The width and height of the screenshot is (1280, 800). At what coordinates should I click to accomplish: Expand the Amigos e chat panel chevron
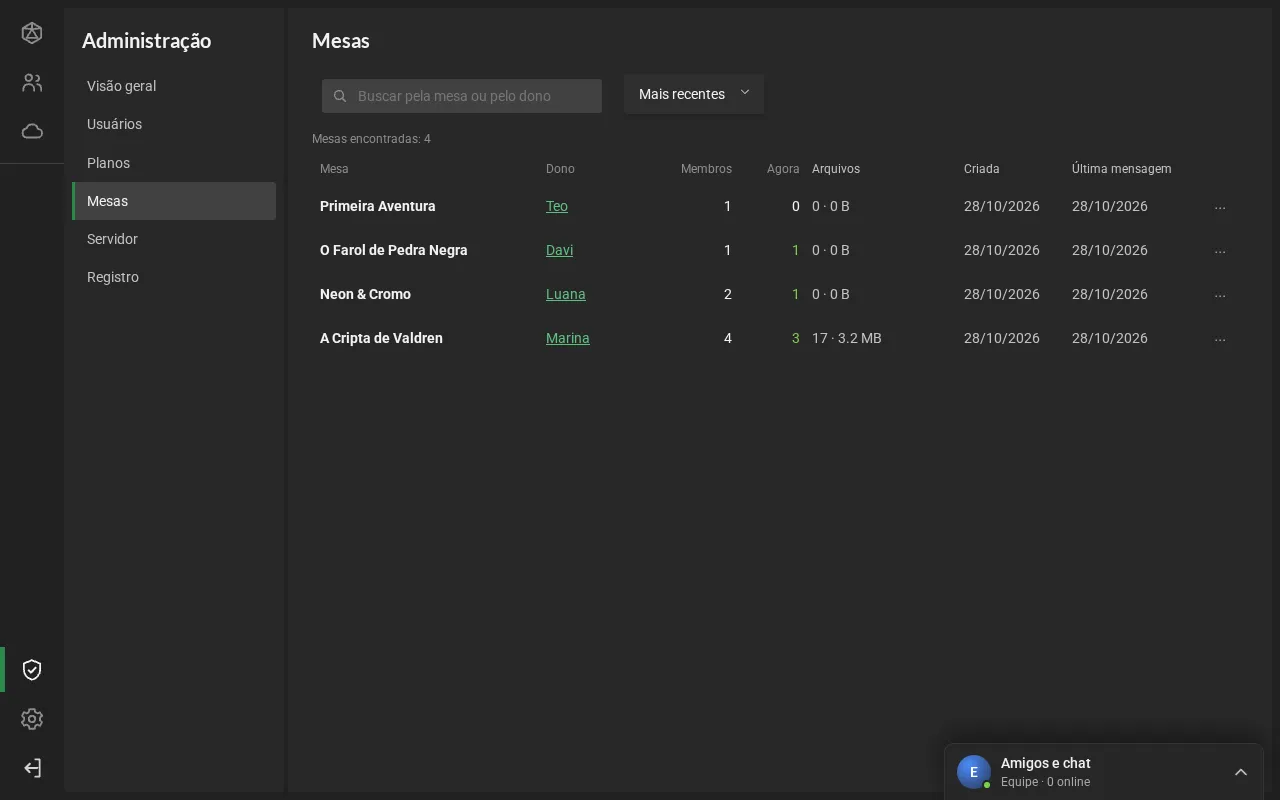(1241, 772)
